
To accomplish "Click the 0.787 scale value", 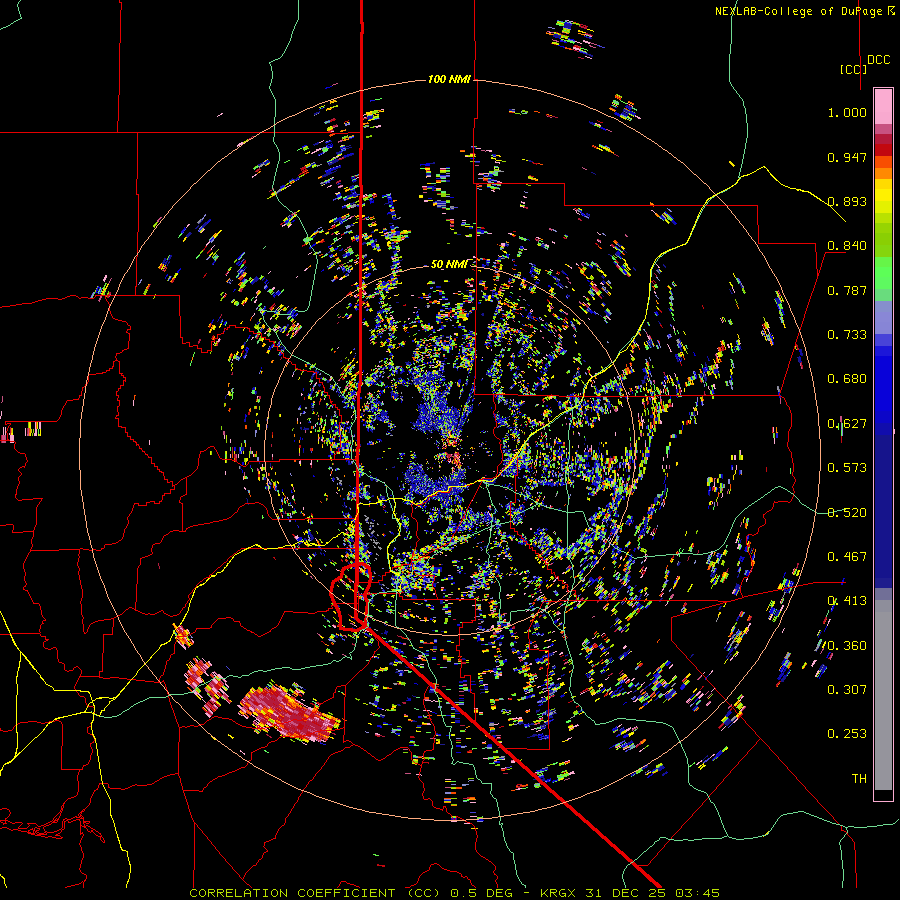I will pyautogui.click(x=847, y=290).
